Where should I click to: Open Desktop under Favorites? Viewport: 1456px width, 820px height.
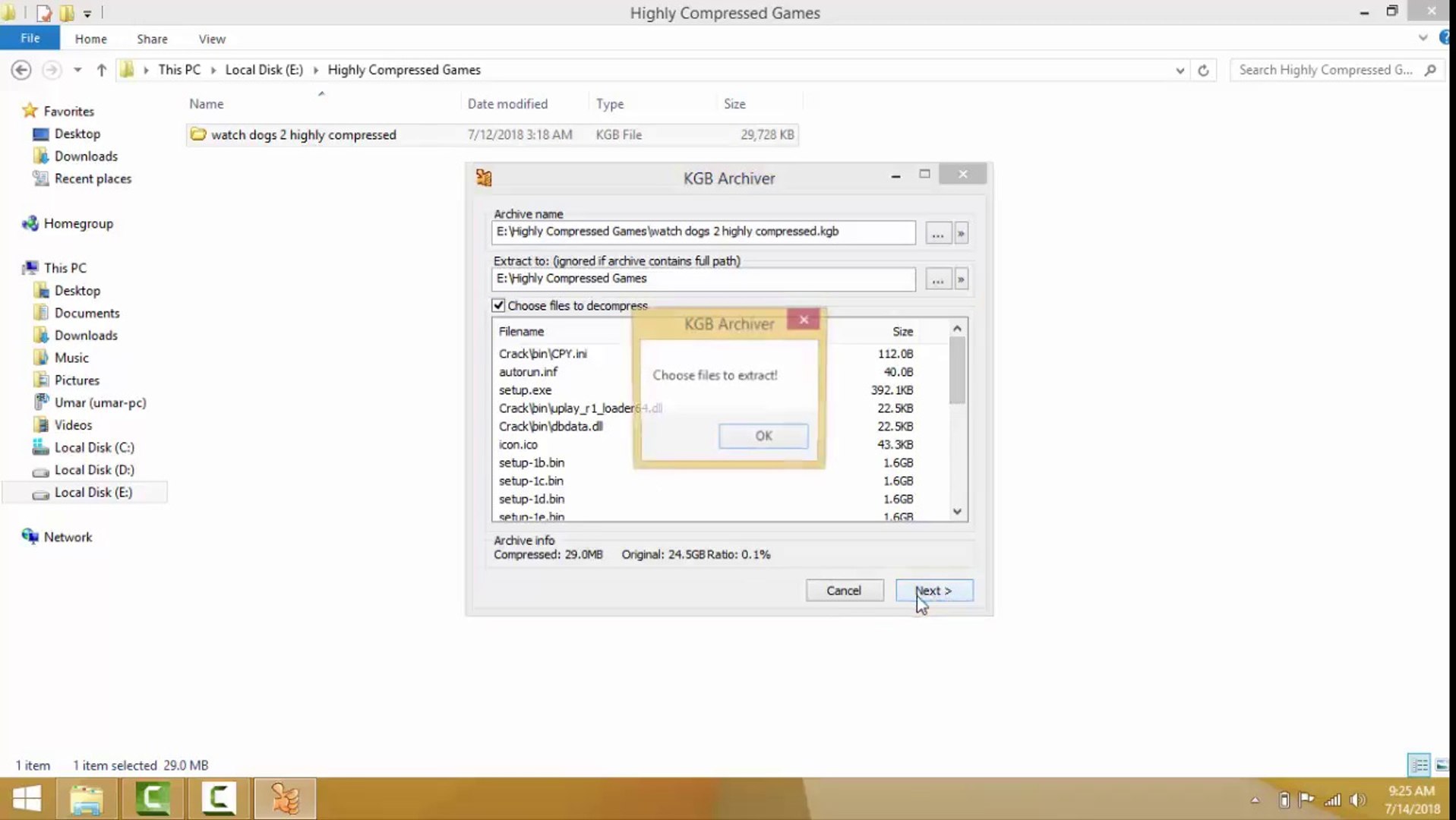pyautogui.click(x=77, y=134)
